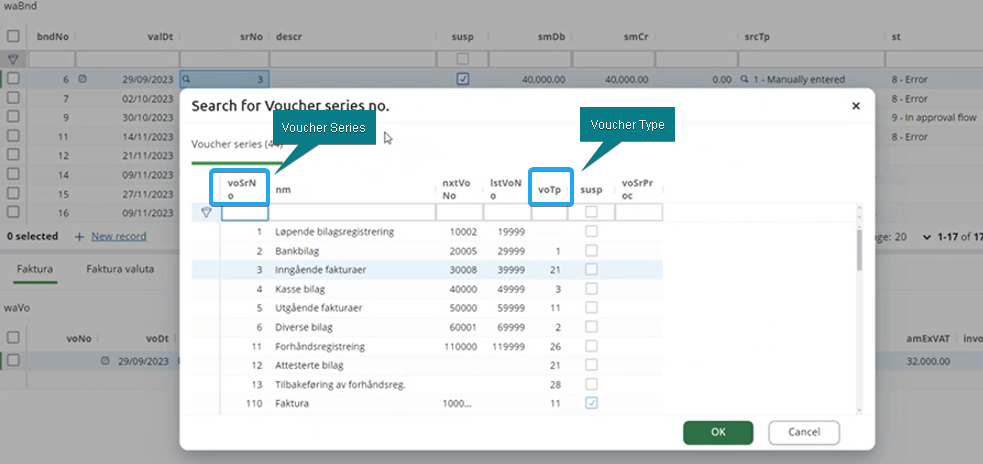Sort the dialog grid by the voTp column header
983x464 pixels.
[x=548, y=188]
